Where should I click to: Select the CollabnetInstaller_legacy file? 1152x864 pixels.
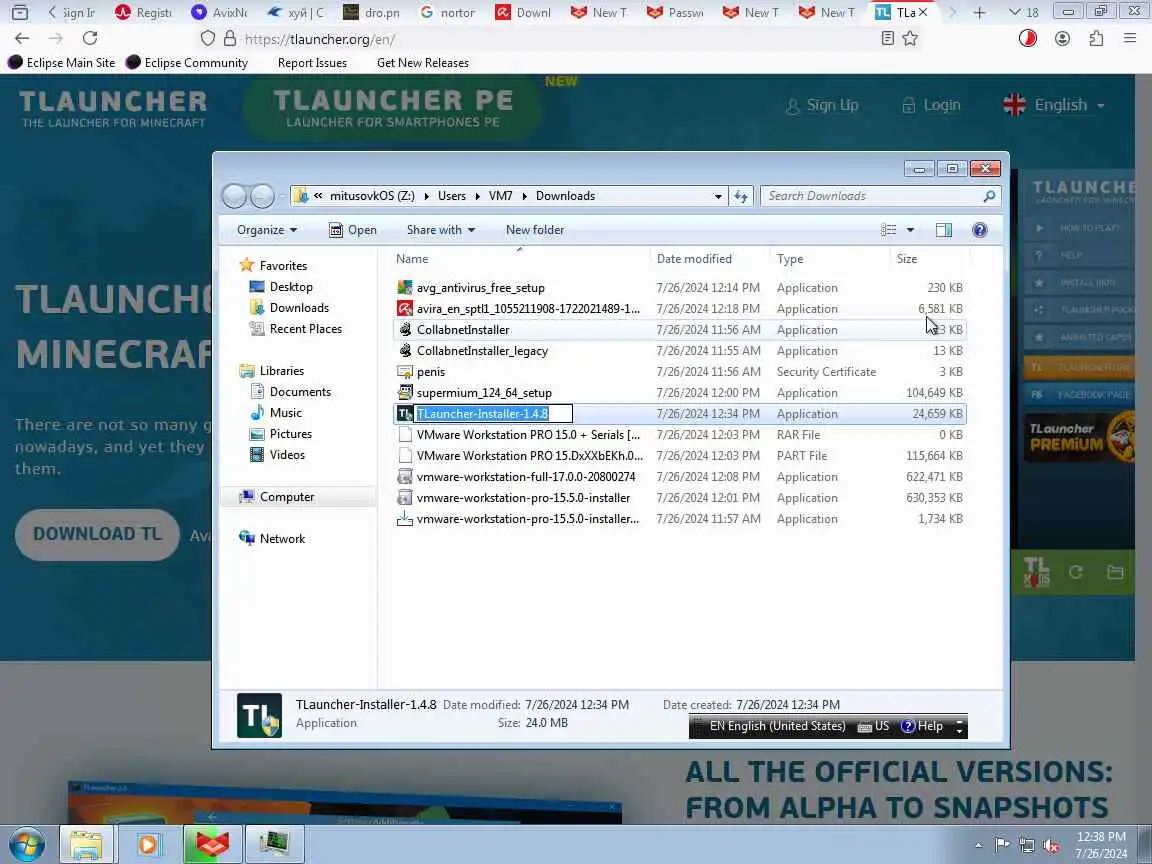[482, 350]
